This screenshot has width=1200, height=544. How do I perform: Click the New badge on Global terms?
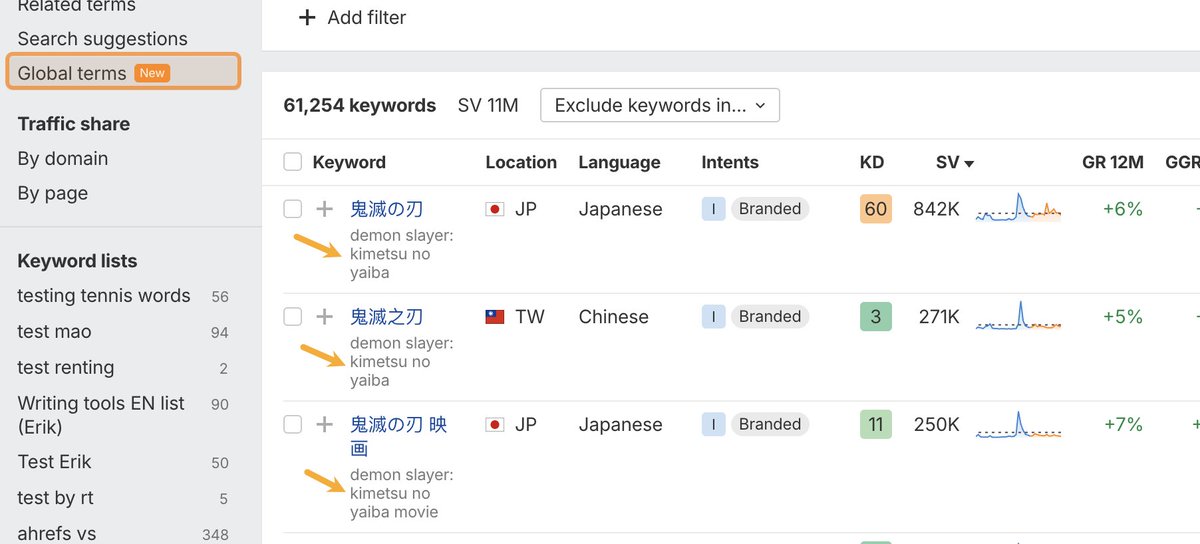tap(152, 73)
